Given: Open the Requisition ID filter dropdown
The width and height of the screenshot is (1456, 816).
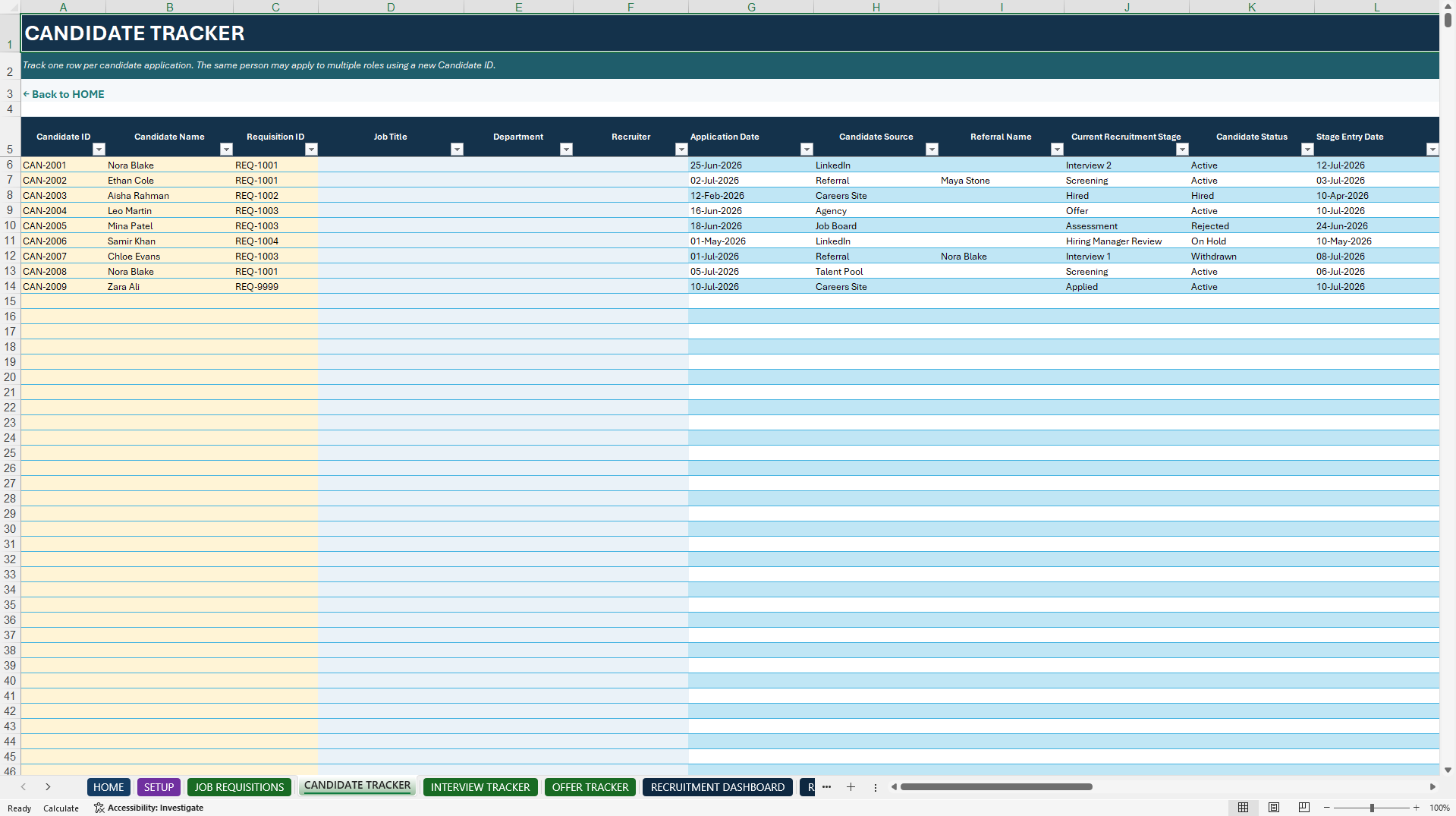Looking at the screenshot, I should [x=311, y=150].
